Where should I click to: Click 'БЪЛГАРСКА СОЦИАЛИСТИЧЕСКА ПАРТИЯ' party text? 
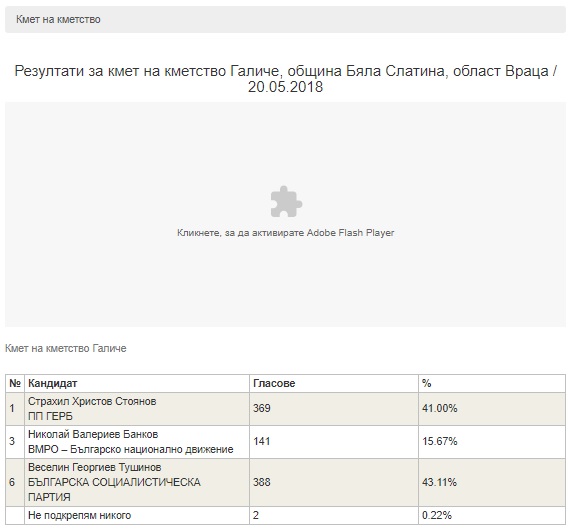tap(114, 490)
